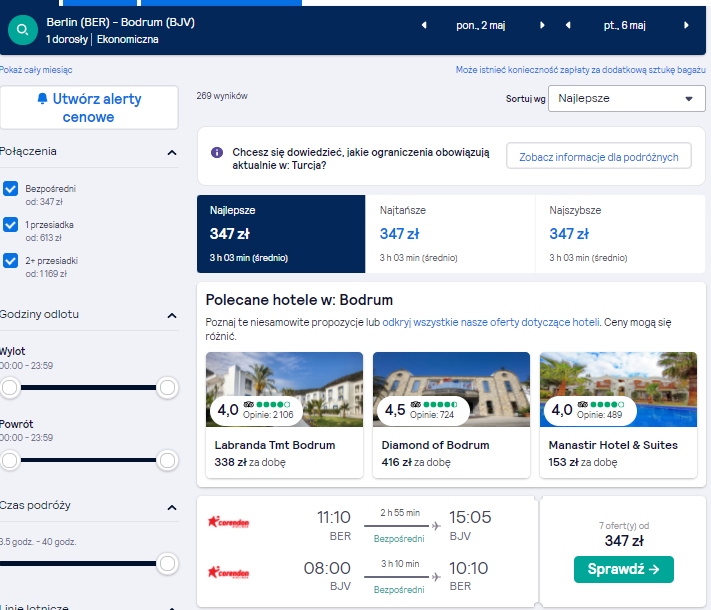Click TripAdvisor rating badge on Diamond of Bodrum
This screenshot has width=711, height=610.
[423, 410]
